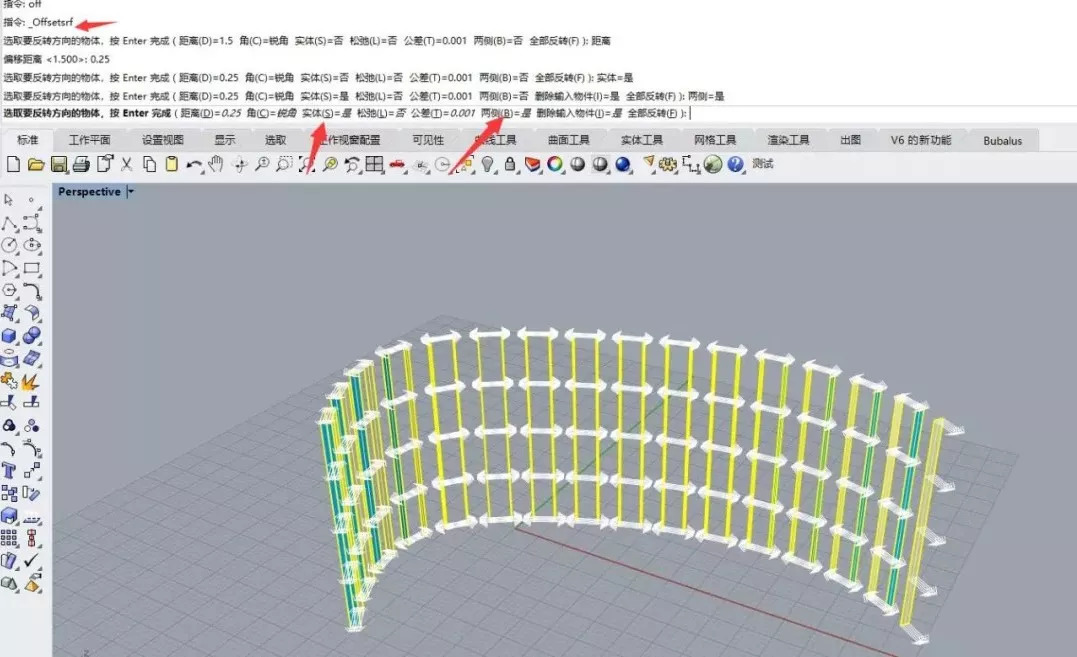Click the Undo arrow icon

click(x=194, y=165)
